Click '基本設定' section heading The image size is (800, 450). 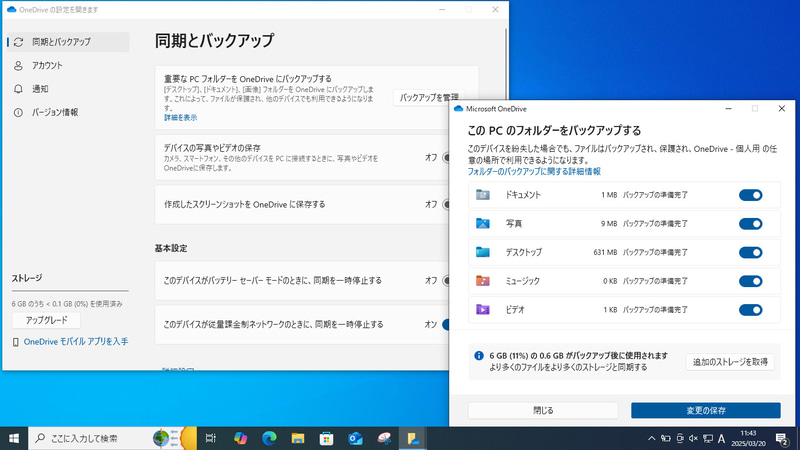pyautogui.click(x=171, y=248)
